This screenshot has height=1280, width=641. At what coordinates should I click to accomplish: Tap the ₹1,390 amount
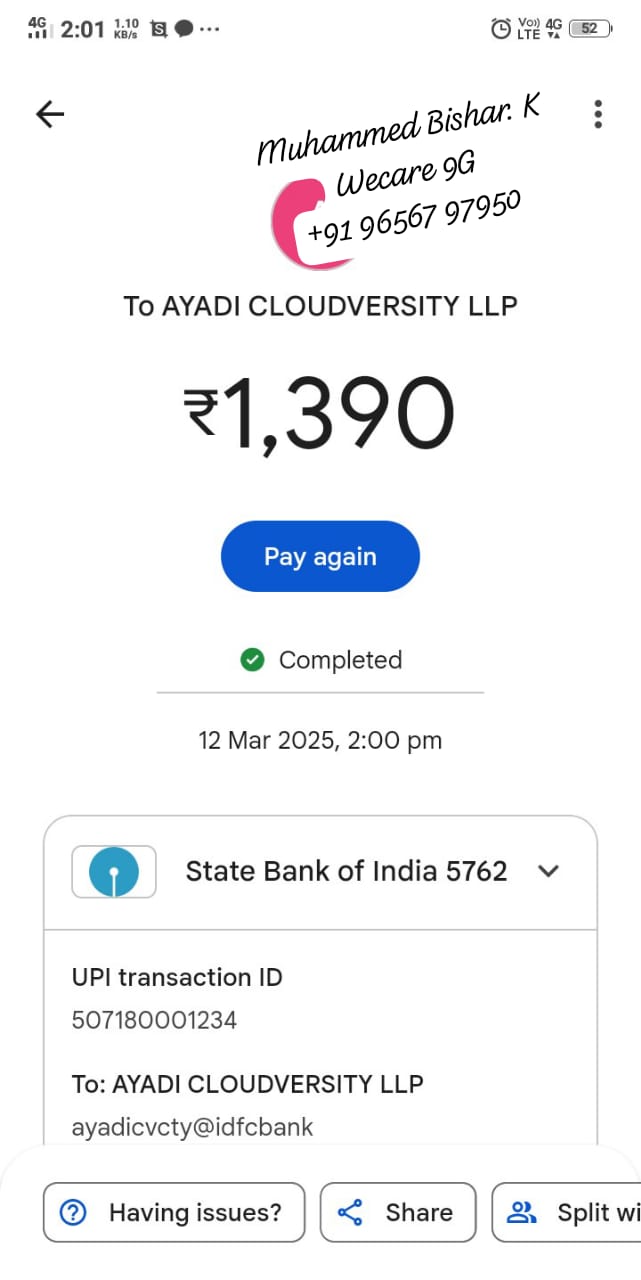tap(320, 413)
